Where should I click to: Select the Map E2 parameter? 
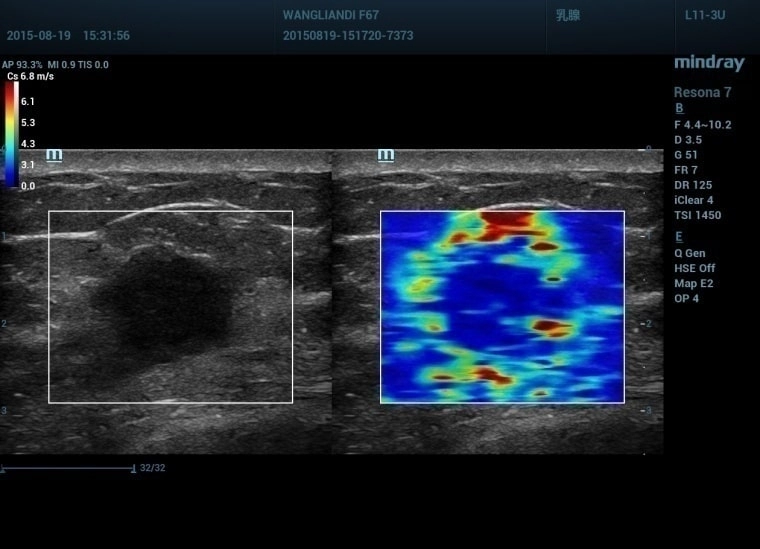[693, 284]
